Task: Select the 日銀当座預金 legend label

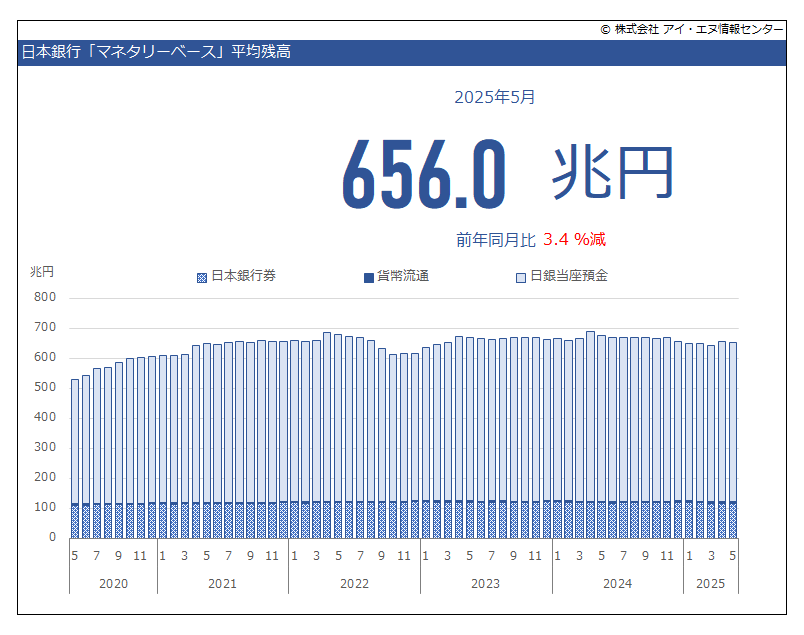Action: click(x=569, y=276)
